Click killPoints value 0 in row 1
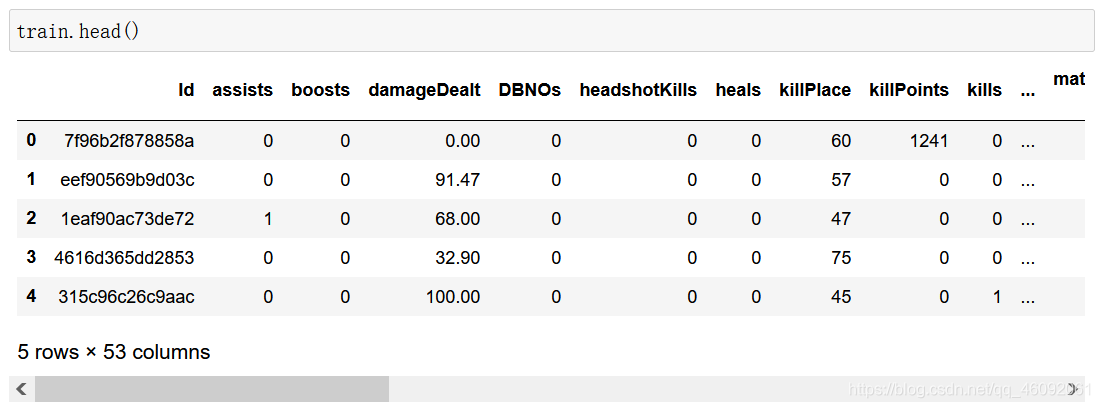 click(x=944, y=180)
